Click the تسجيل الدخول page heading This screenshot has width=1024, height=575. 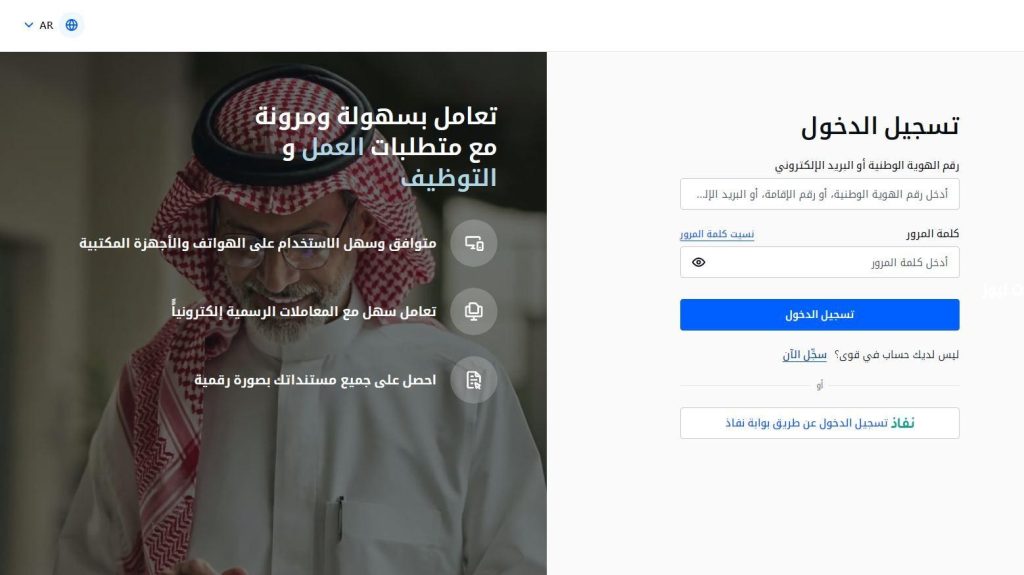coord(880,126)
